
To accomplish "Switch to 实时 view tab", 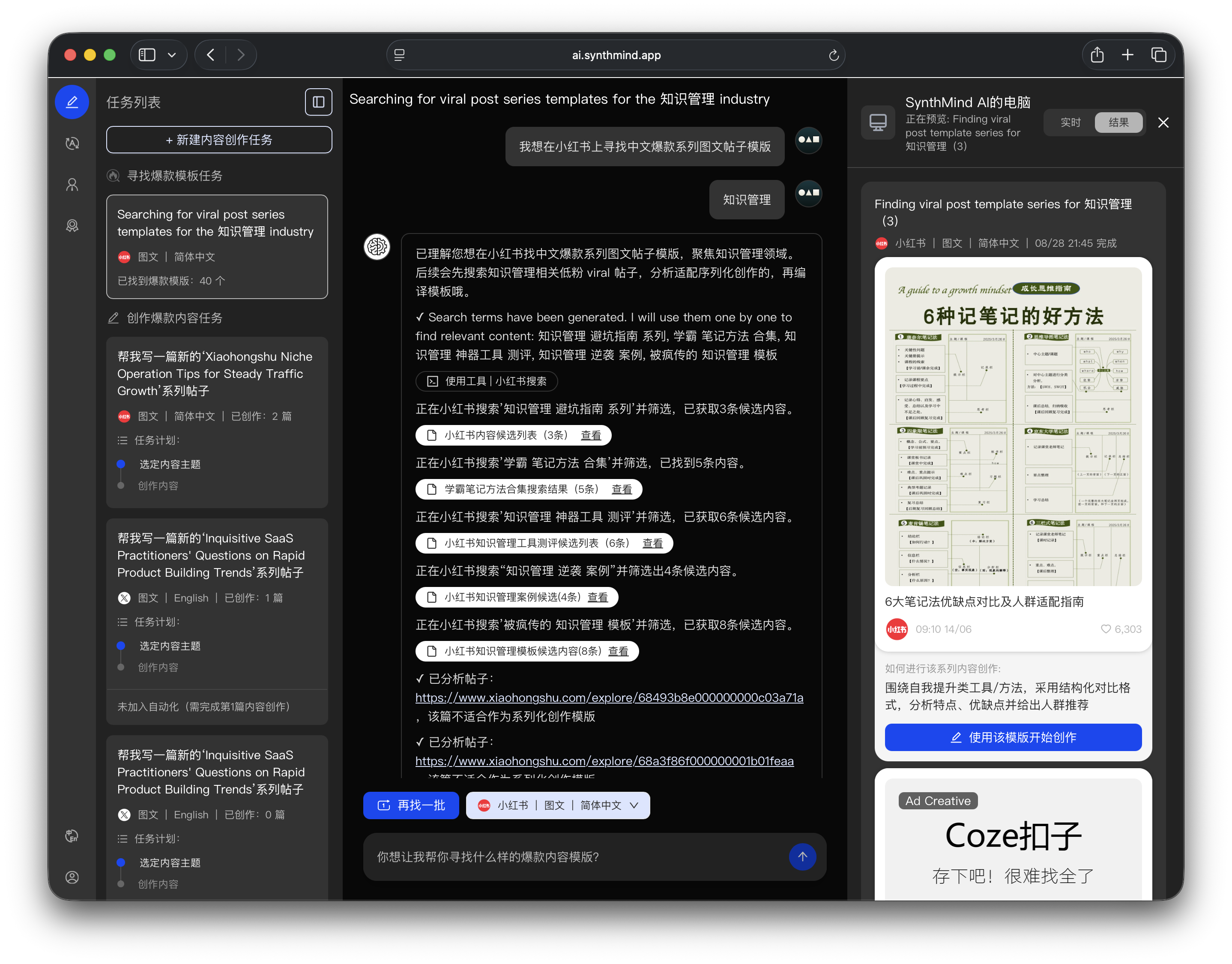I will click(1070, 123).
